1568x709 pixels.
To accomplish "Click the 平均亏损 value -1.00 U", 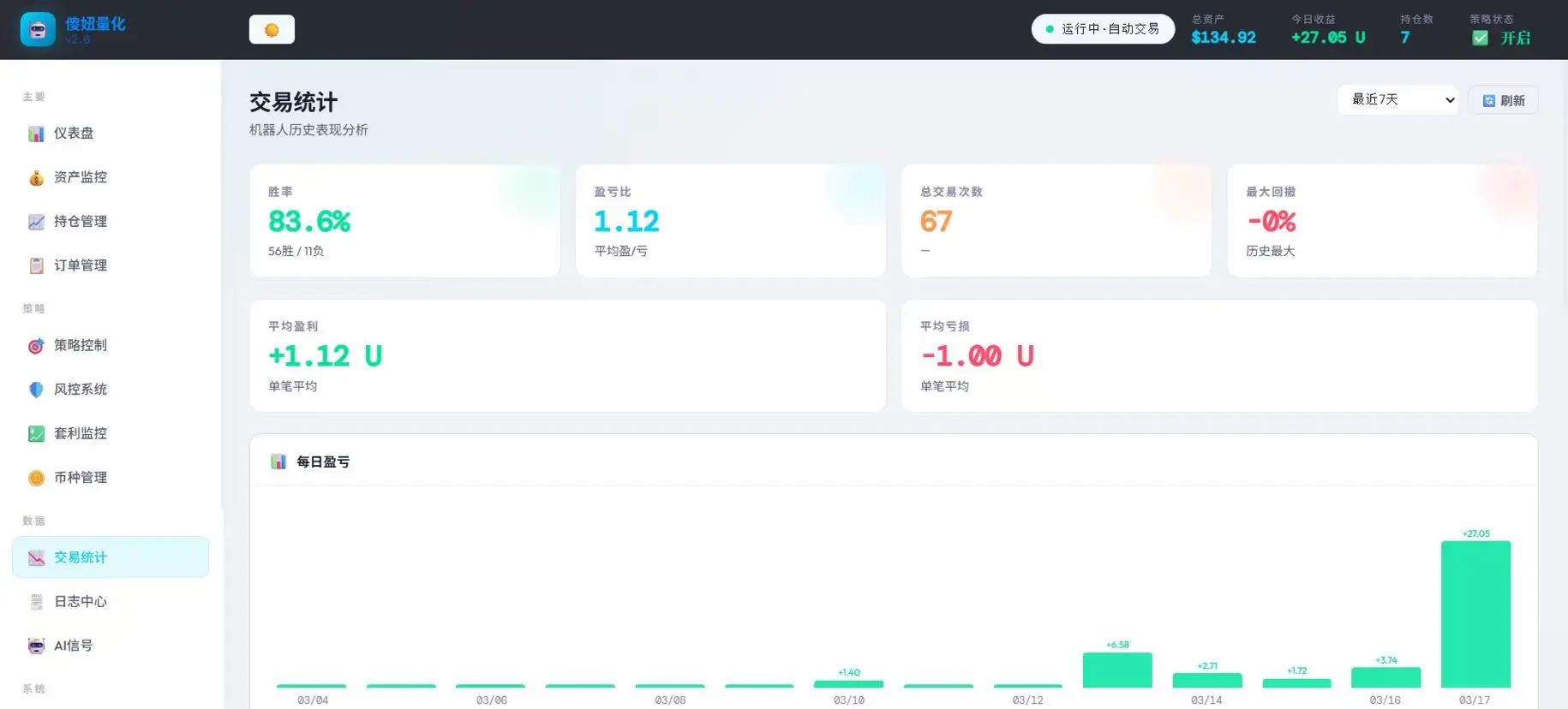I will click(978, 356).
